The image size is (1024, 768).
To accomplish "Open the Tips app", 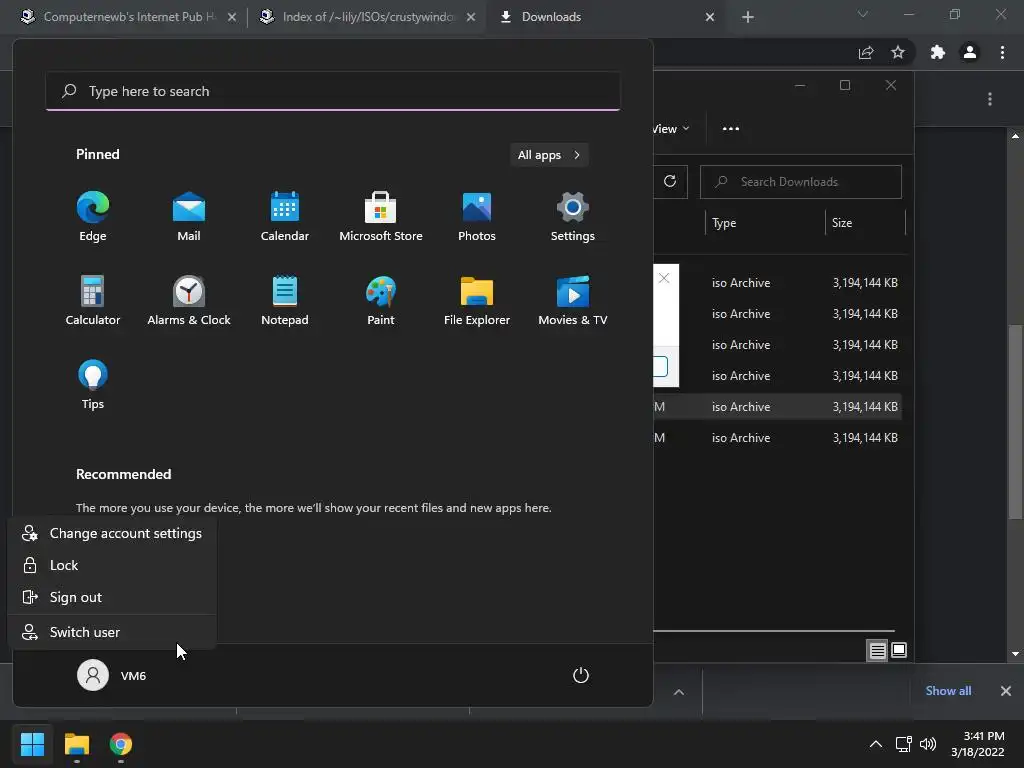I will pos(93,385).
